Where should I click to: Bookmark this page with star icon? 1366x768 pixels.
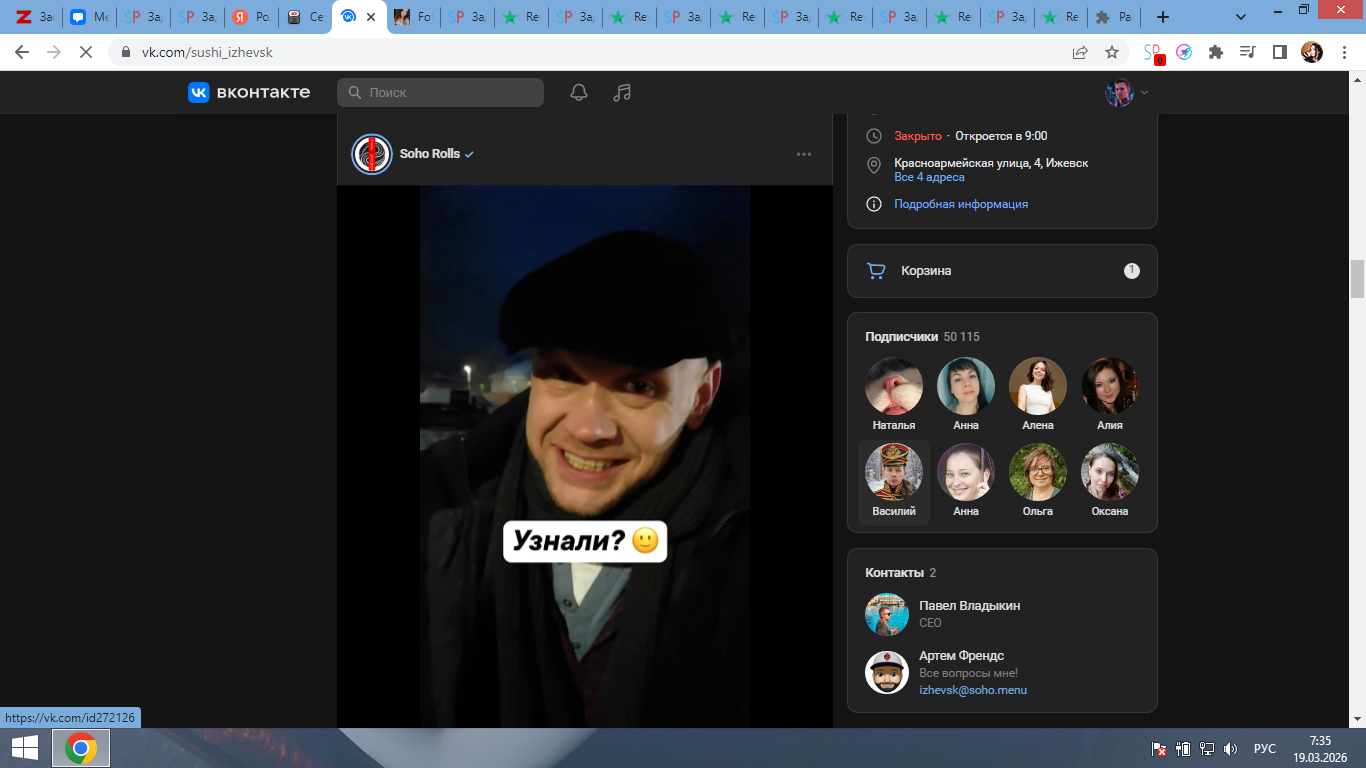click(x=1112, y=52)
